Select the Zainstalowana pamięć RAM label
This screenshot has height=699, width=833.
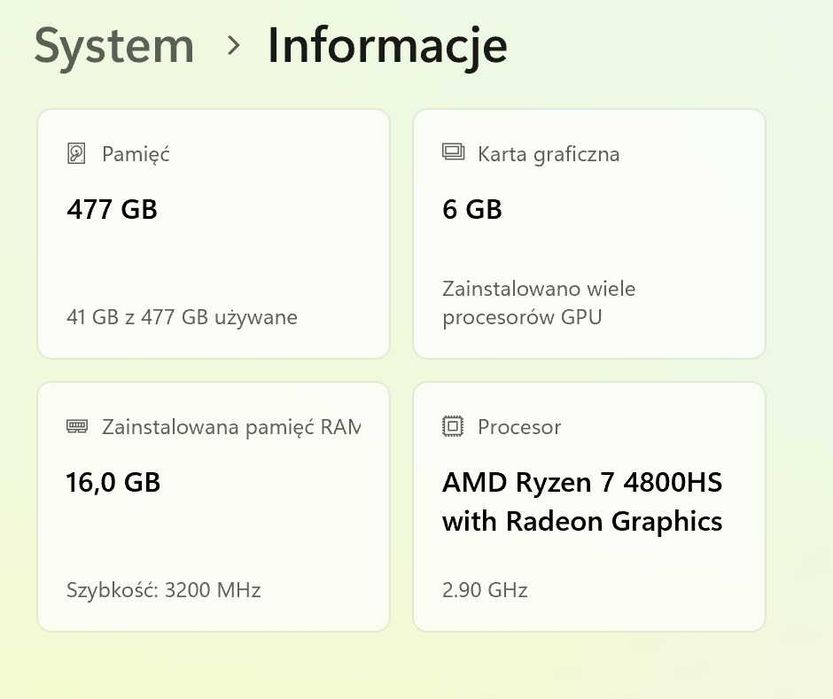(230, 427)
